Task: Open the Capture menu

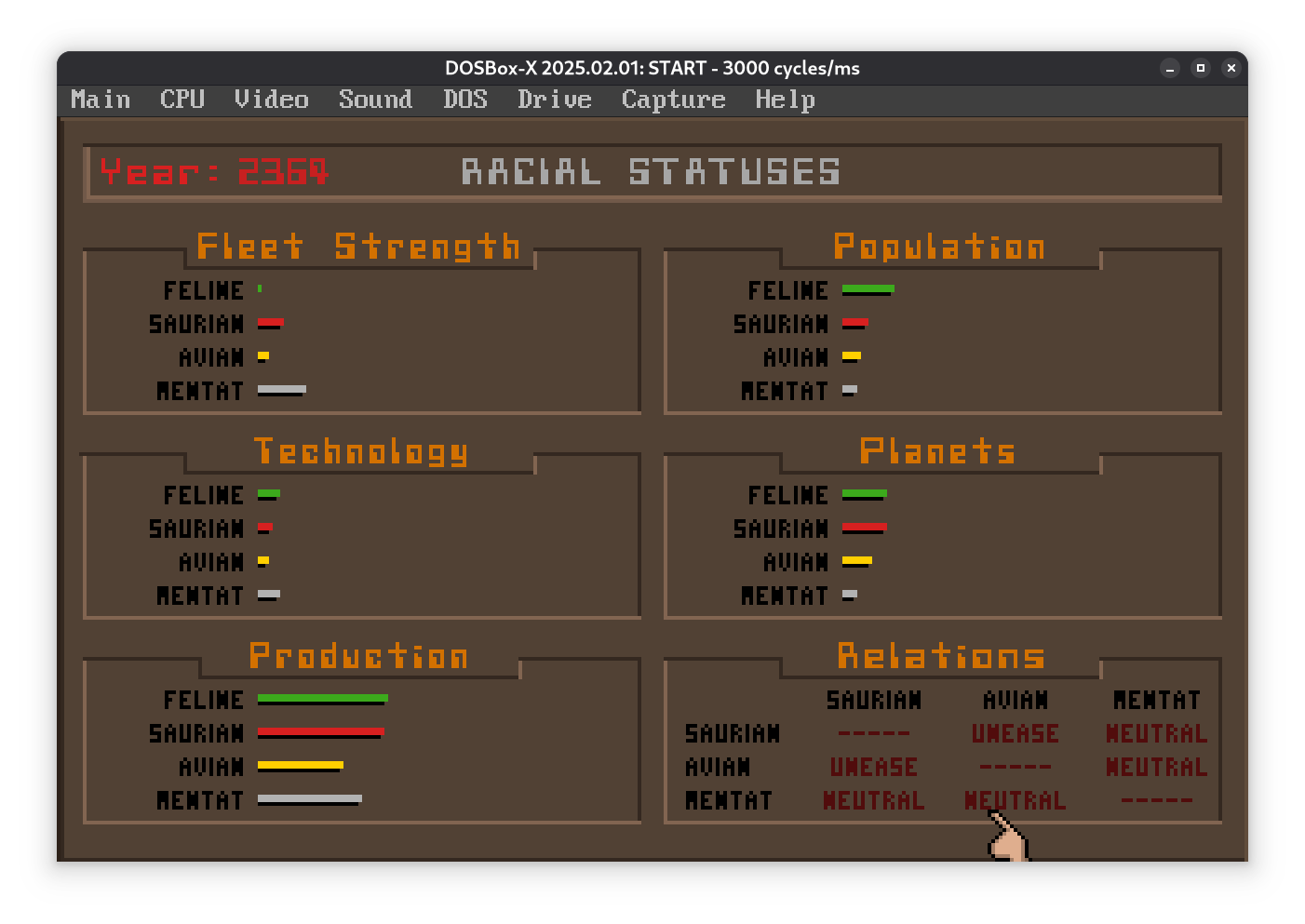Action: [x=673, y=100]
